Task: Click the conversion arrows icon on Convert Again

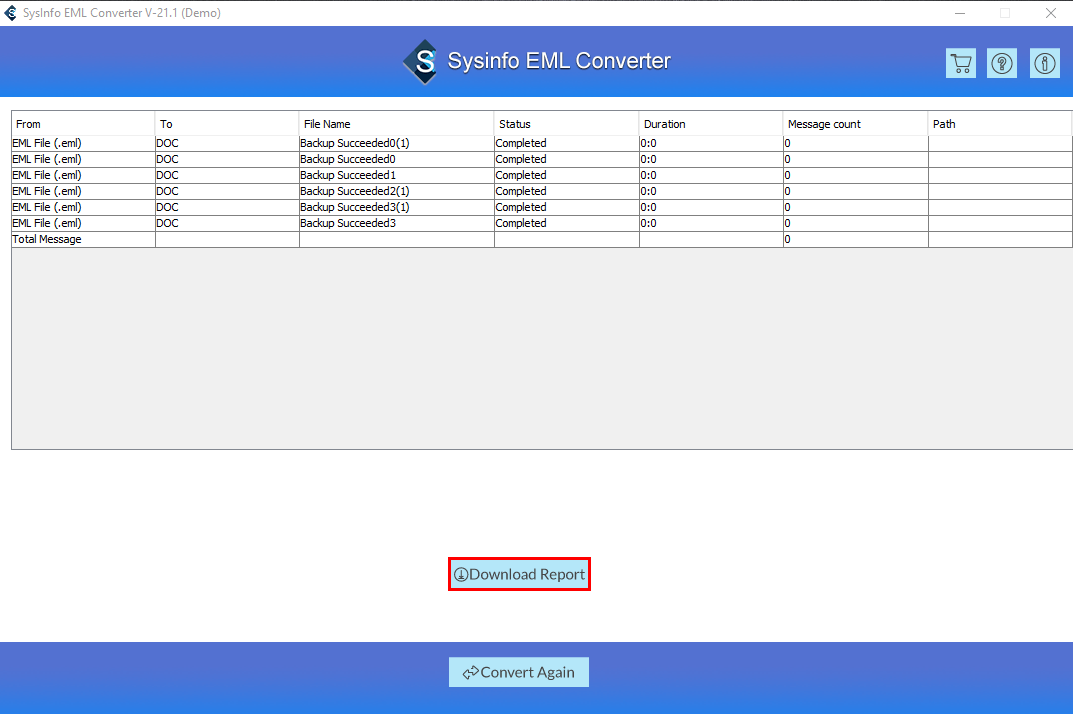Action: click(470, 672)
